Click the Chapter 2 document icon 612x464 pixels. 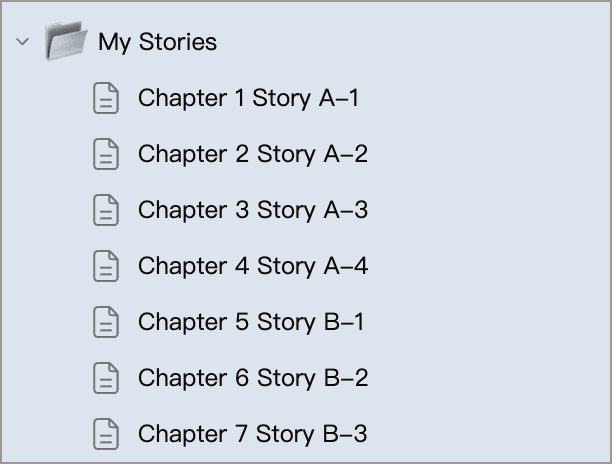pyautogui.click(x=105, y=155)
